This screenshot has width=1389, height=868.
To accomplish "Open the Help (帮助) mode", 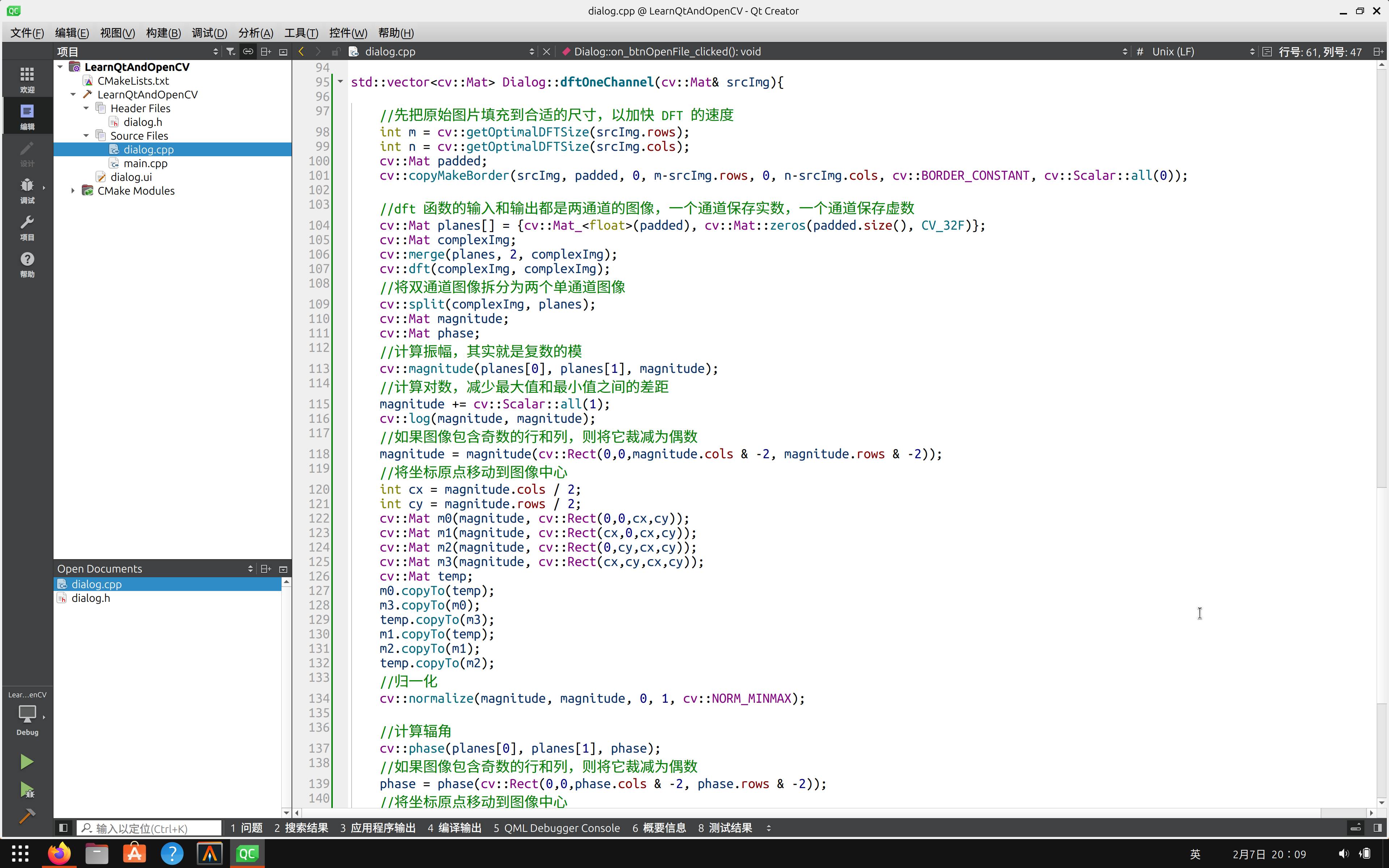I will pos(27,264).
